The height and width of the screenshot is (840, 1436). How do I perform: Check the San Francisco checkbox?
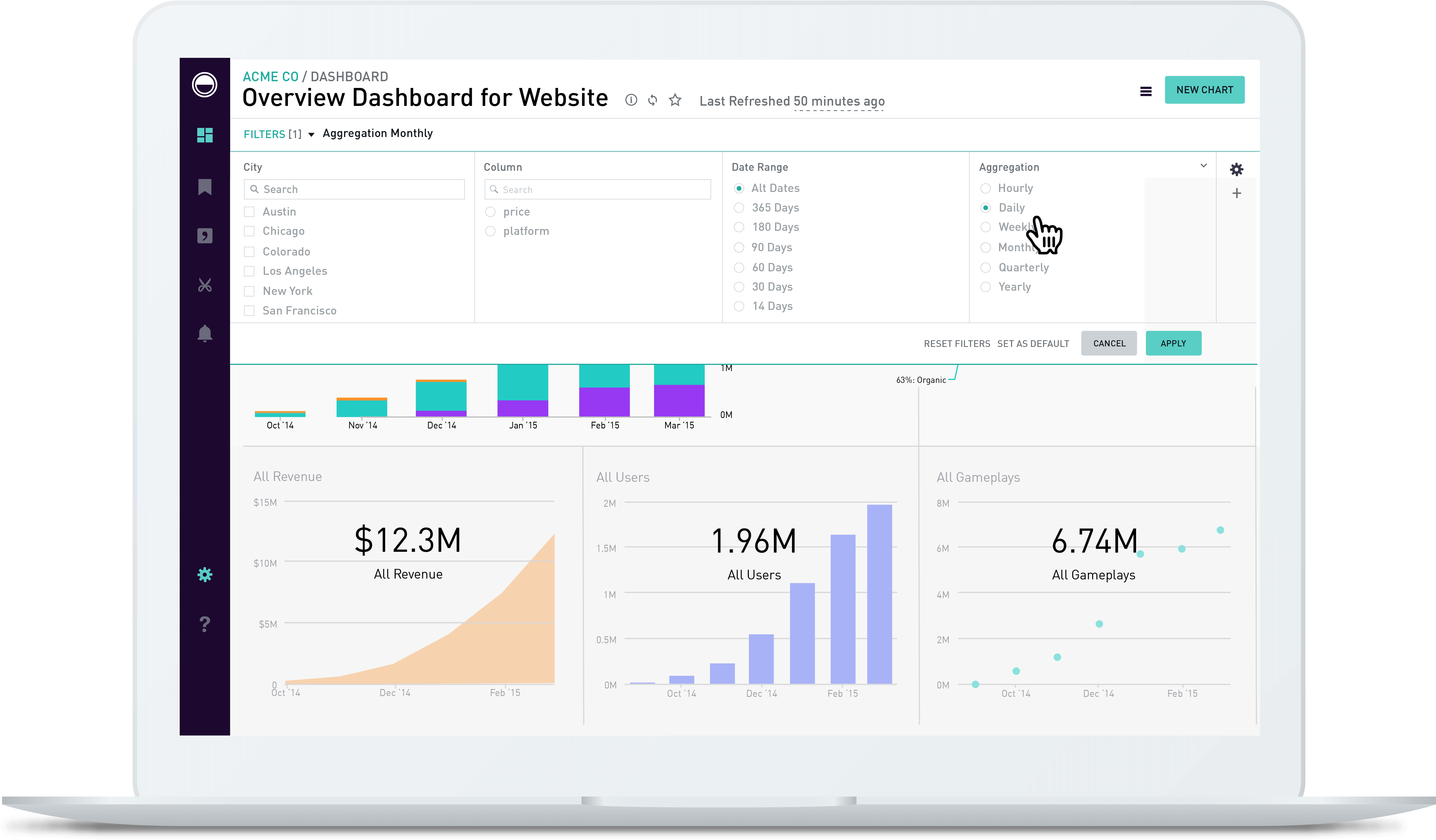pyautogui.click(x=249, y=310)
